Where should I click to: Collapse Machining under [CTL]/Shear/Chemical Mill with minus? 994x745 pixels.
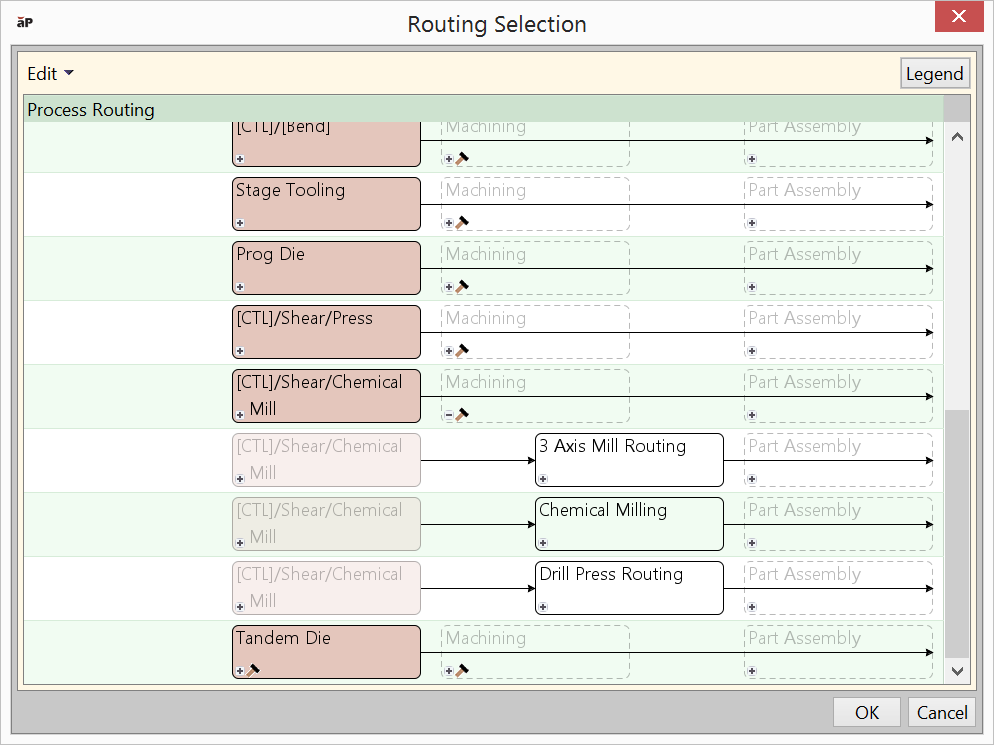(x=449, y=415)
